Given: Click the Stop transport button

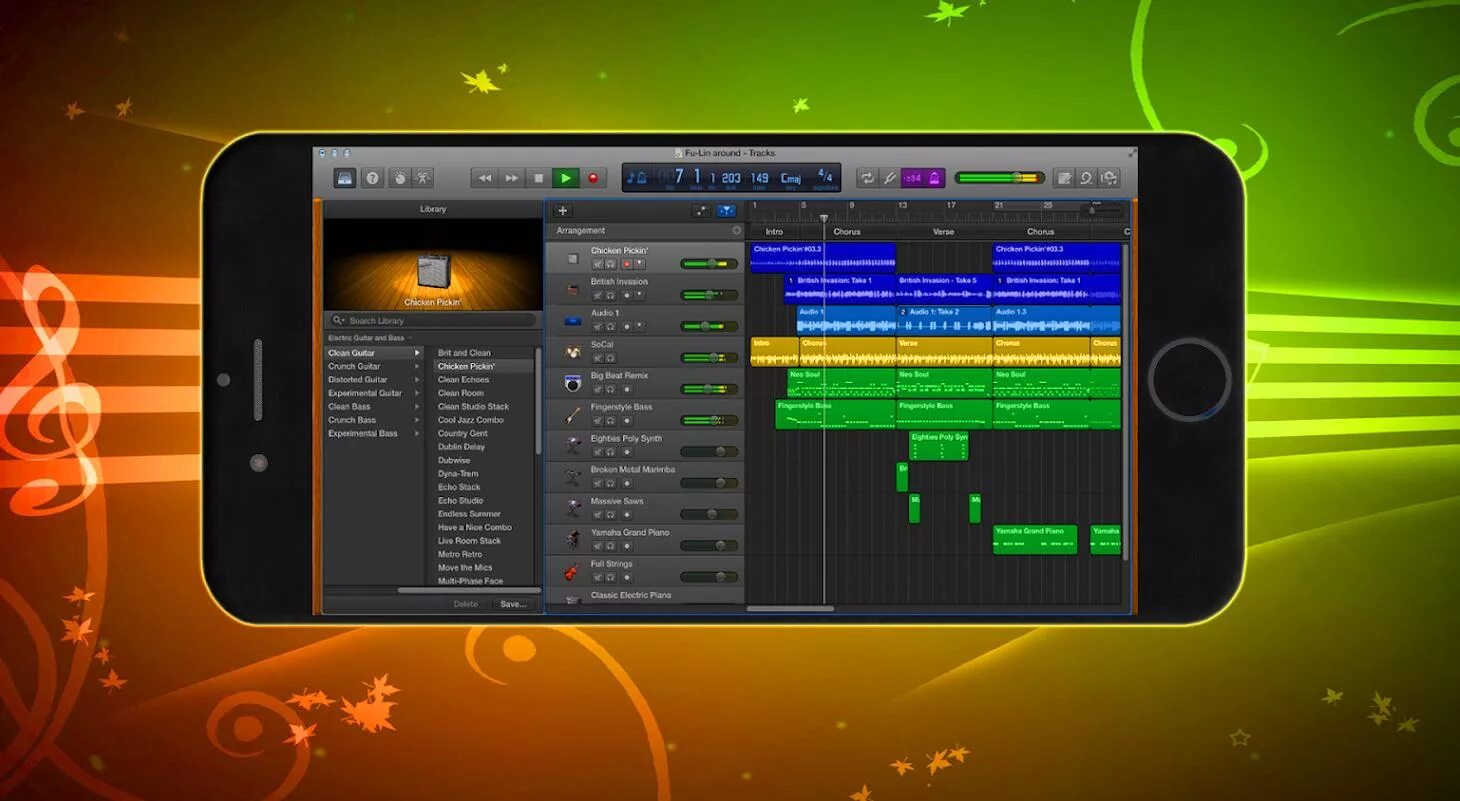Looking at the screenshot, I should 539,178.
